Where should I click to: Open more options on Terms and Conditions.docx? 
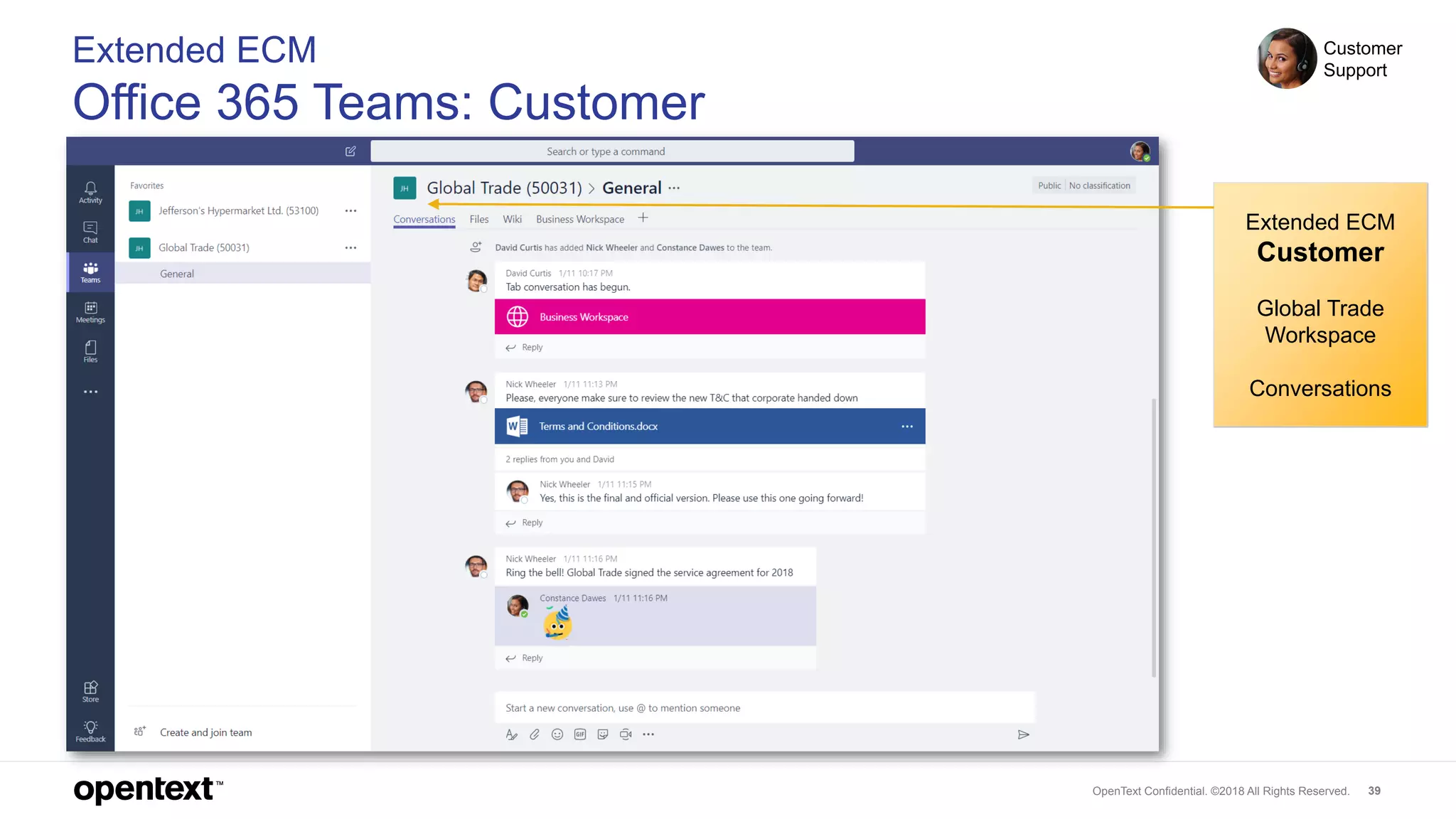(907, 427)
